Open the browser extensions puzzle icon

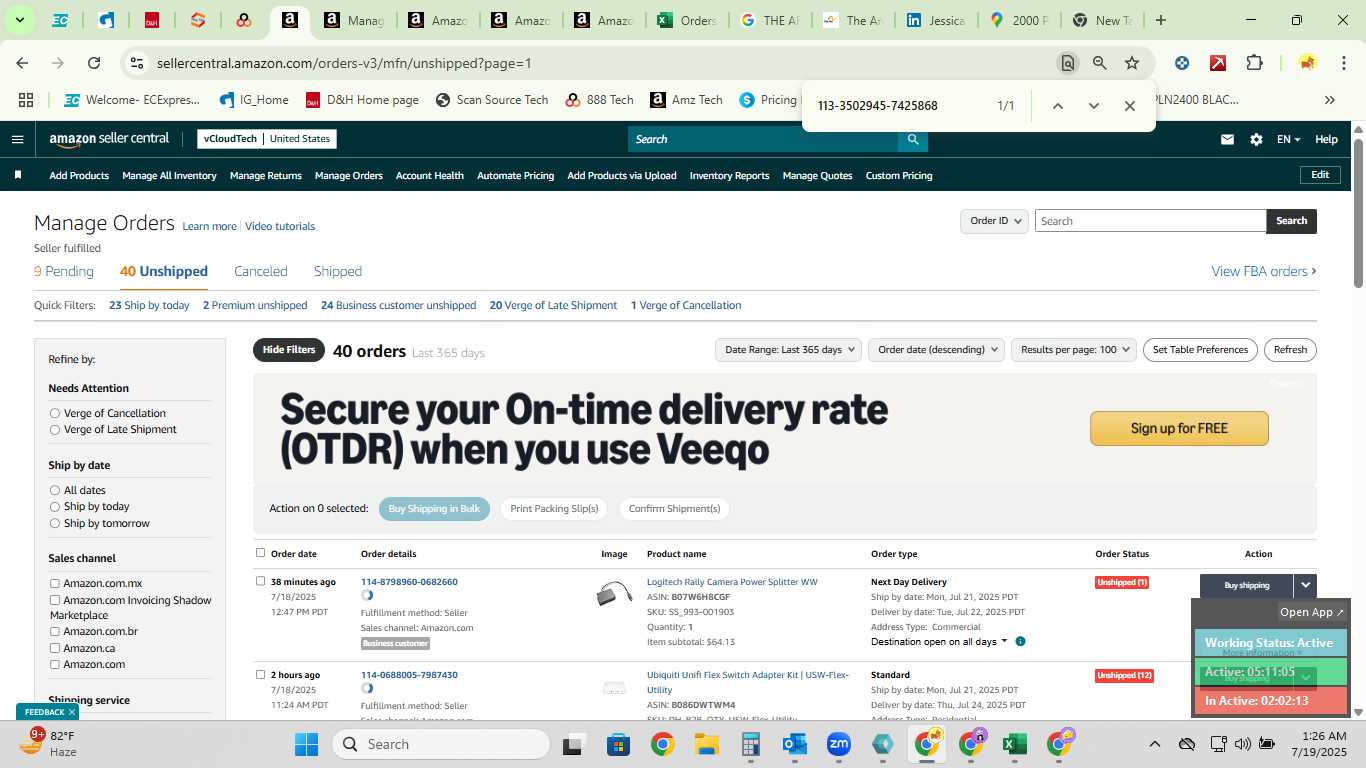1254,63
